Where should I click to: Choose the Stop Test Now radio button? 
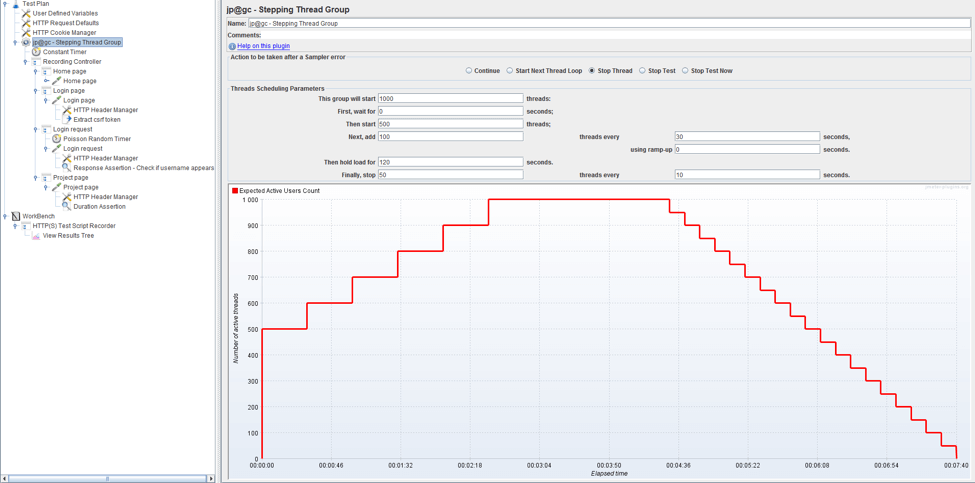(x=685, y=71)
